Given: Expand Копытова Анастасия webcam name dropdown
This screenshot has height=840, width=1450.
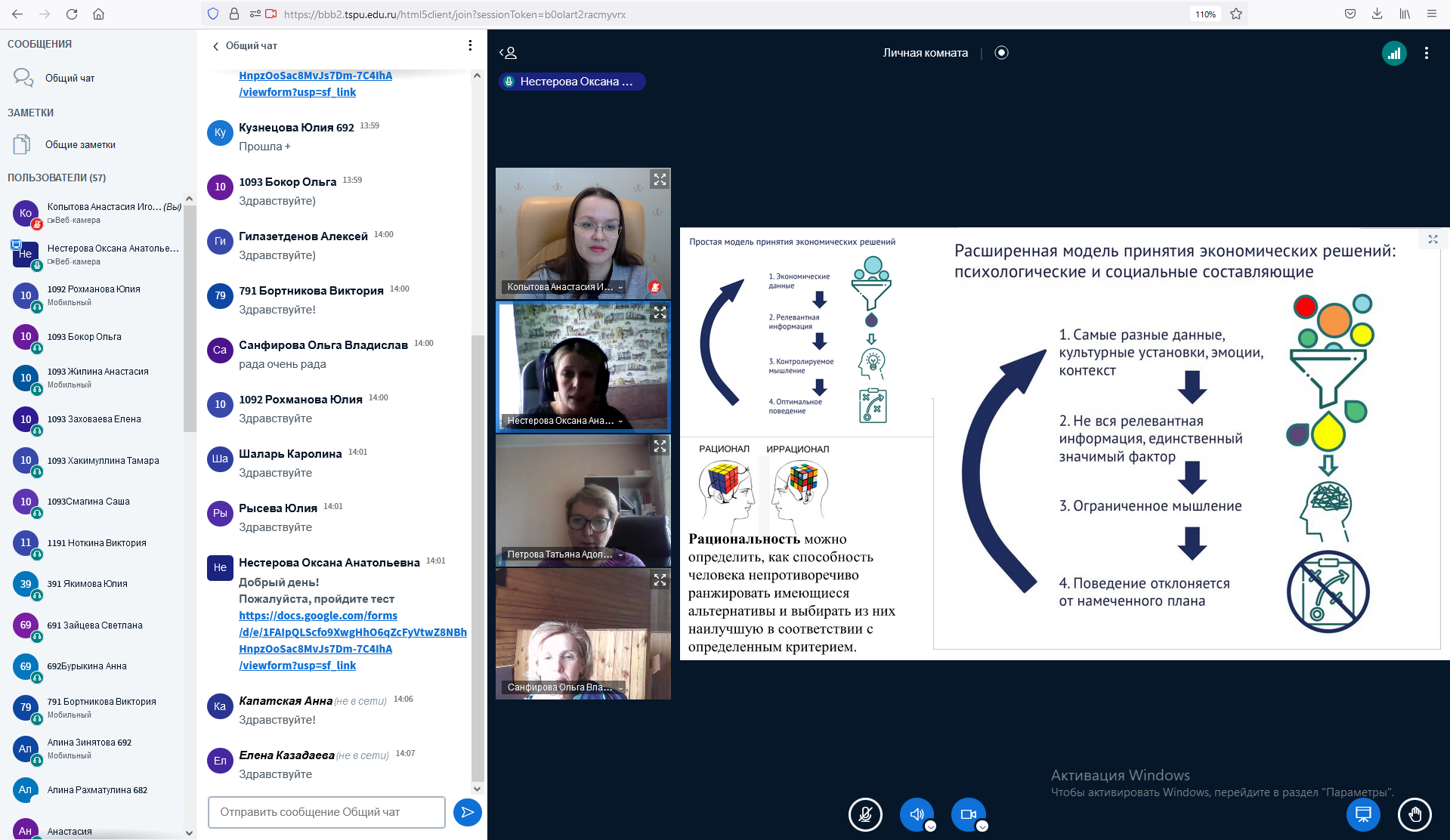Looking at the screenshot, I should coord(620,287).
